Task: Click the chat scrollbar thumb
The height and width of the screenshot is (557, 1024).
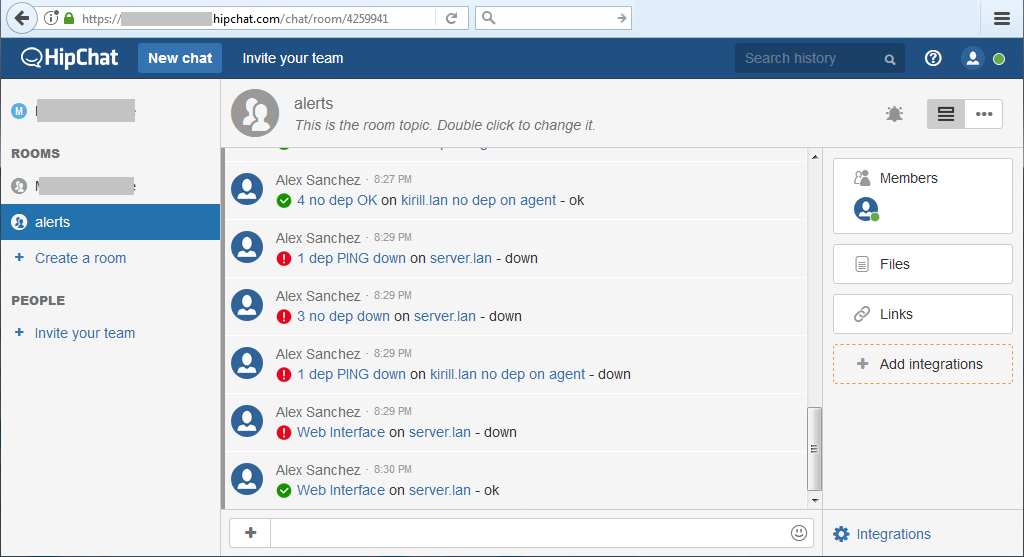Action: 814,449
